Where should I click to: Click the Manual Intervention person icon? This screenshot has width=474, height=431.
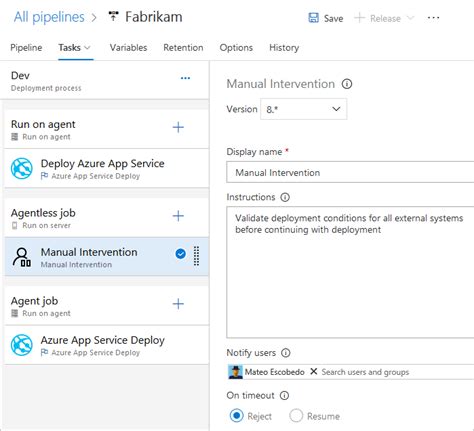click(22, 257)
